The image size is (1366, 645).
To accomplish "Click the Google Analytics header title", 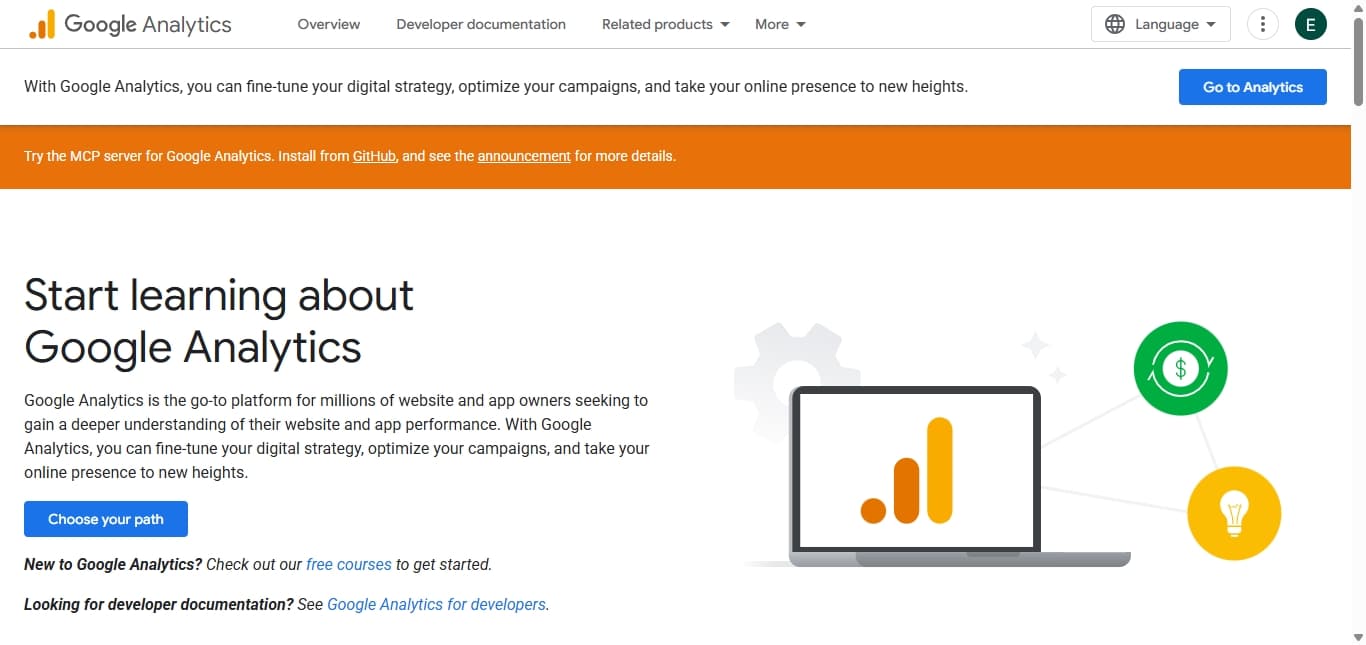I will [x=148, y=24].
